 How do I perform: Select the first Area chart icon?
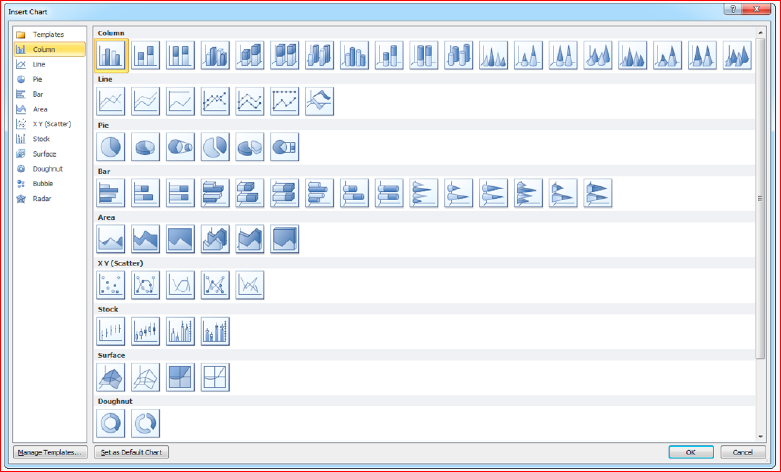coord(111,239)
